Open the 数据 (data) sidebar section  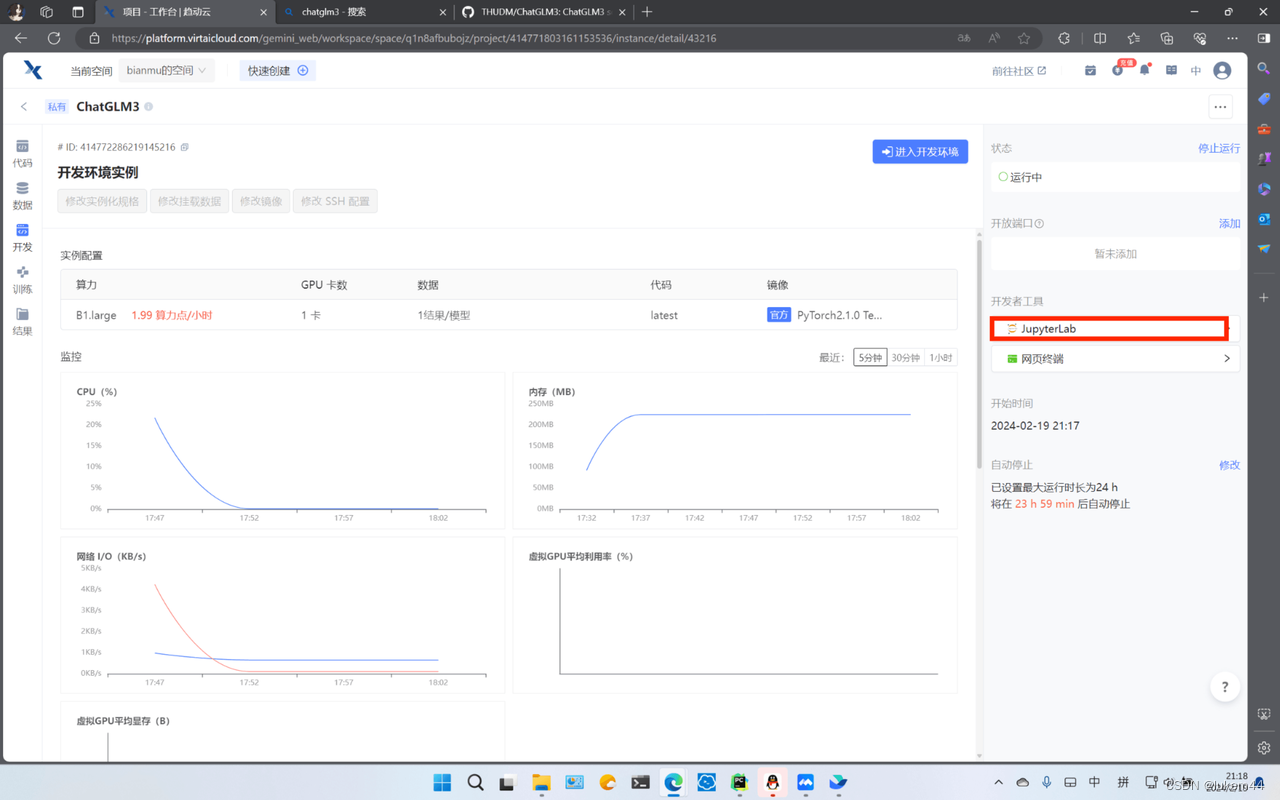[x=22, y=196]
